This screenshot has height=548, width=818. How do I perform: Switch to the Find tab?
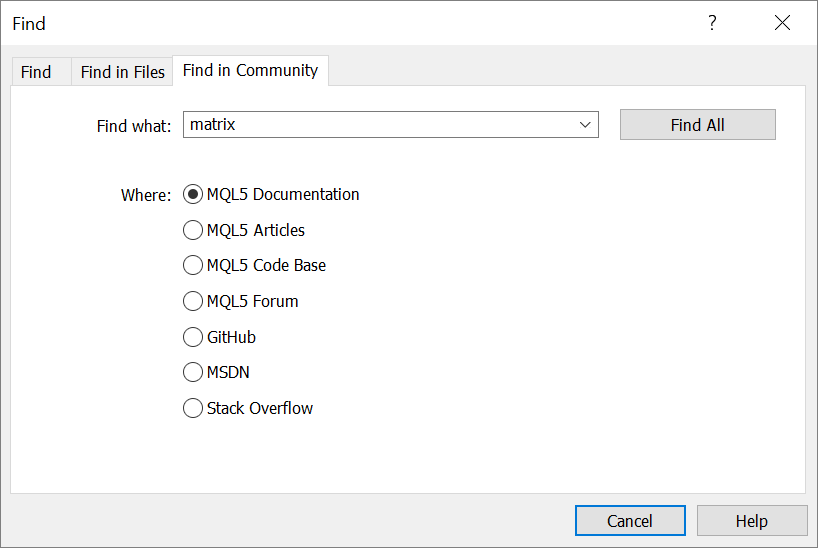(x=36, y=72)
